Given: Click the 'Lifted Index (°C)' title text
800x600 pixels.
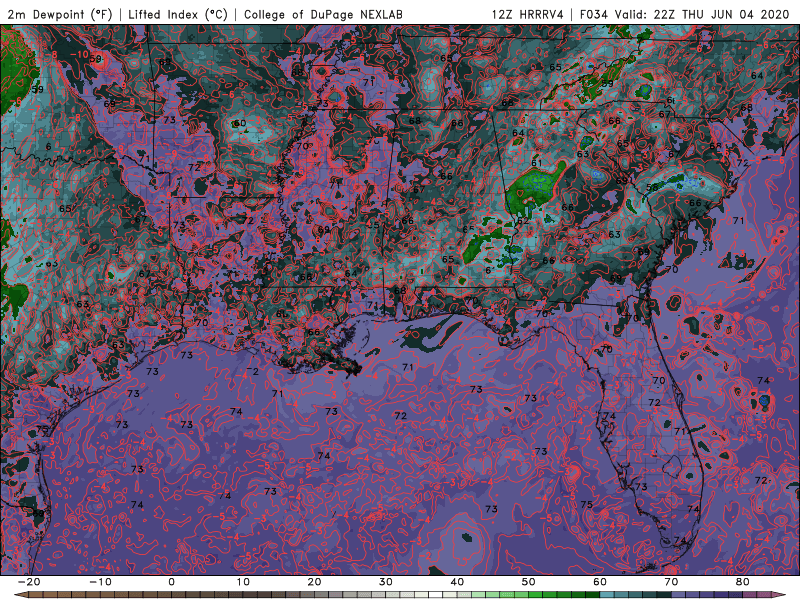Looking at the screenshot, I should coord(178,14).
